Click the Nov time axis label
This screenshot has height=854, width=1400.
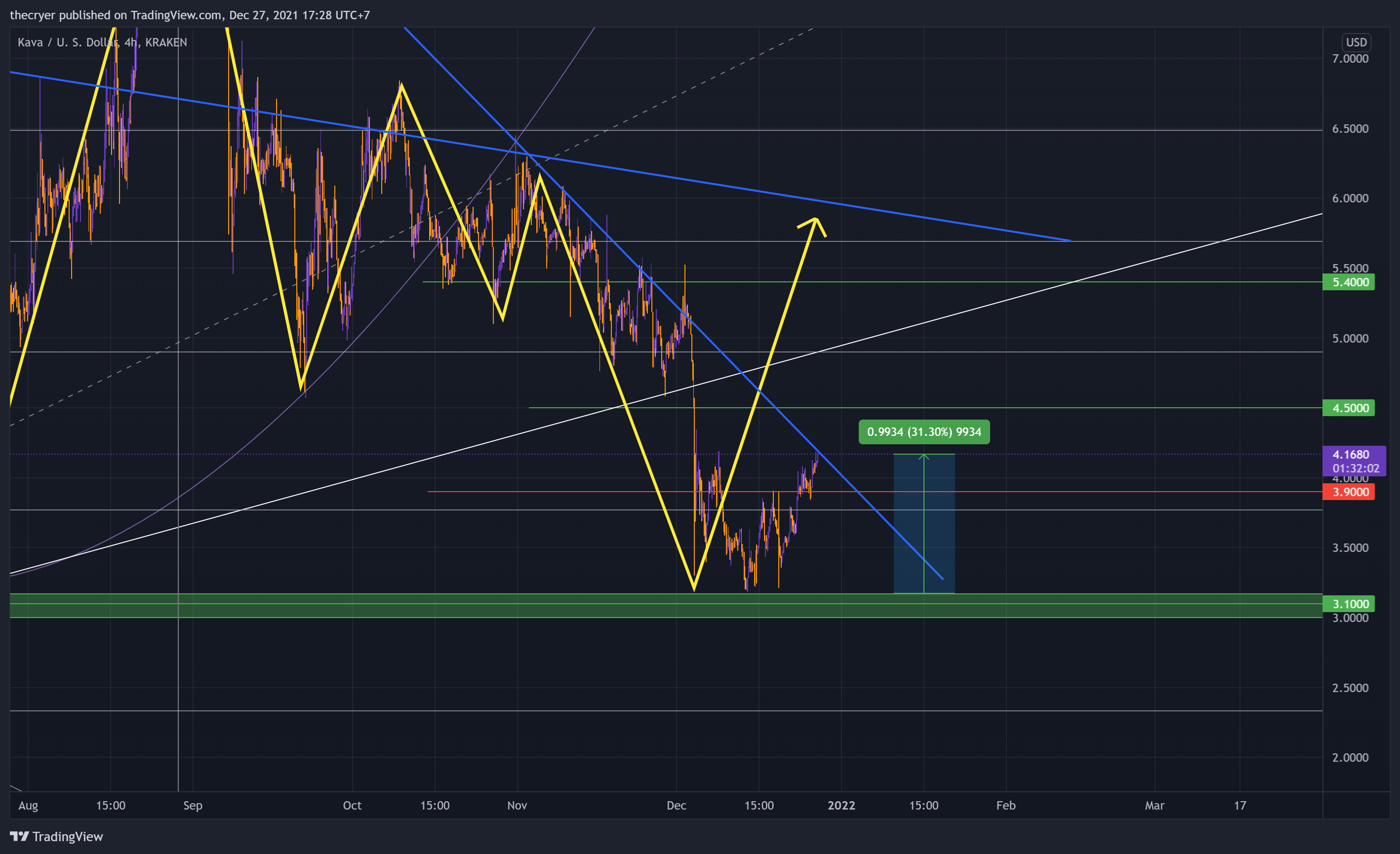click(x=517, y=805)
